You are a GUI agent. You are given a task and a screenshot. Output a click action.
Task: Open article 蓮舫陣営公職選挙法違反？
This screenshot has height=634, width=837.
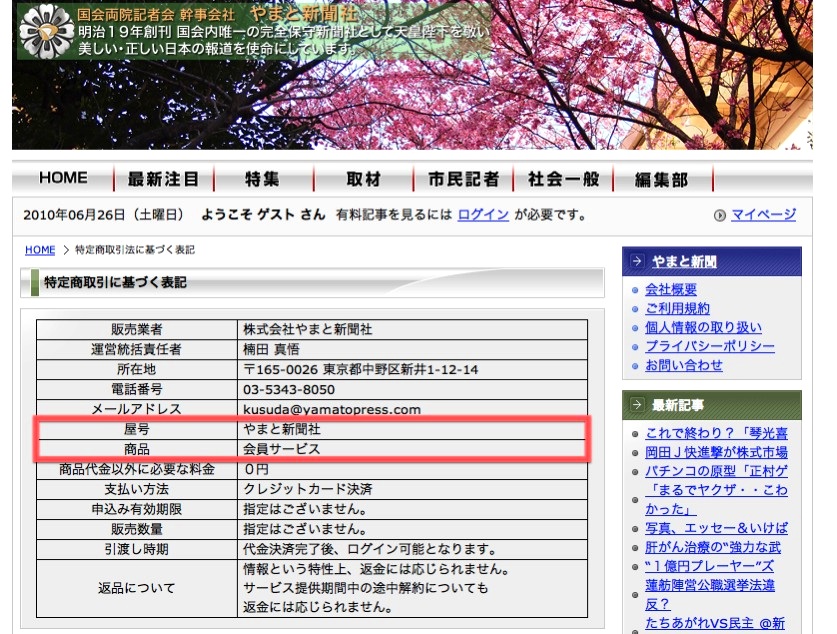(x=710, y=595)
